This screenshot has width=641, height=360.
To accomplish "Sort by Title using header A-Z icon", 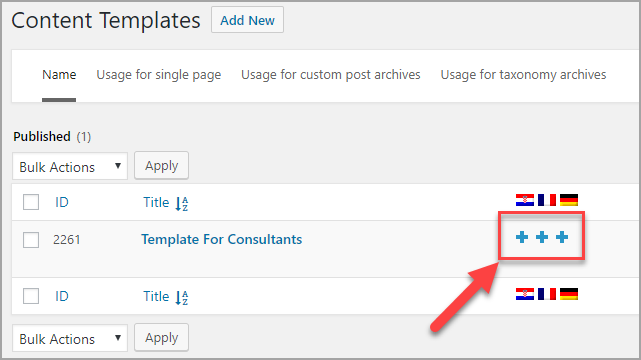I will pos(182,203).
